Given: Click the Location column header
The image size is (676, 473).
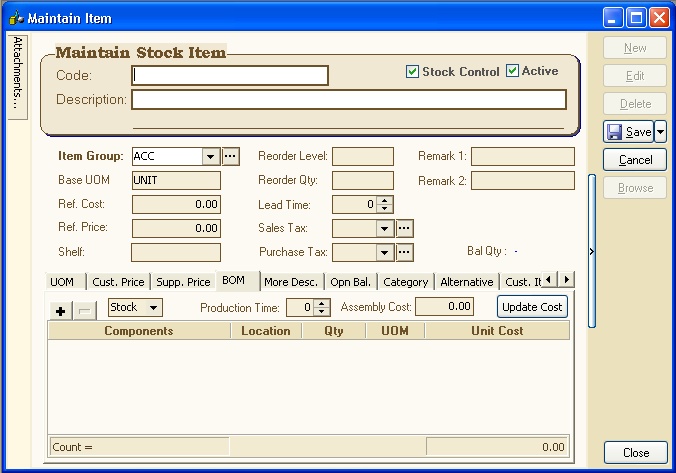Looking at the screenshot, I should pos(266,331).
